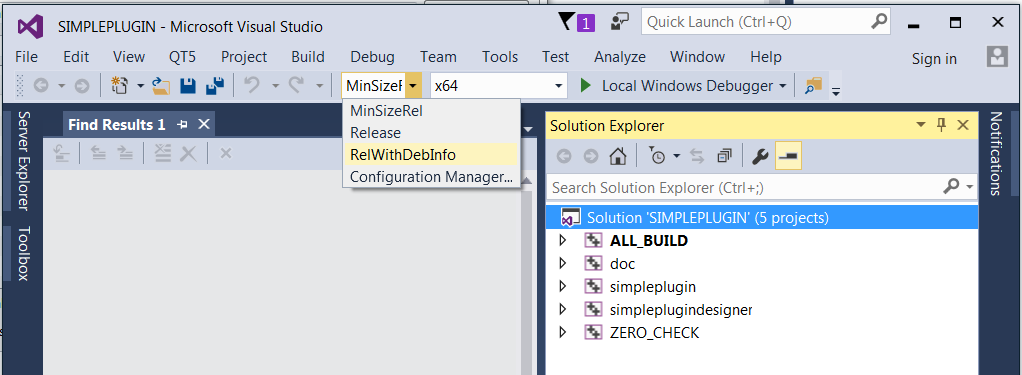
Task: Click the Save All icon
Action: coord(215,85)
